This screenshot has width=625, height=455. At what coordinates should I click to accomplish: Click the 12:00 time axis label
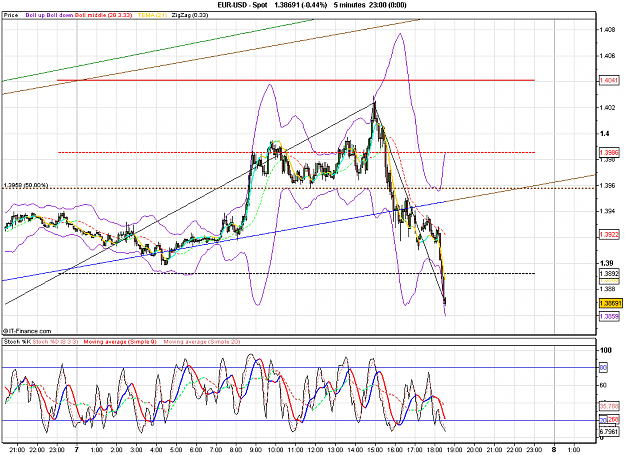[x=315, y=450]
